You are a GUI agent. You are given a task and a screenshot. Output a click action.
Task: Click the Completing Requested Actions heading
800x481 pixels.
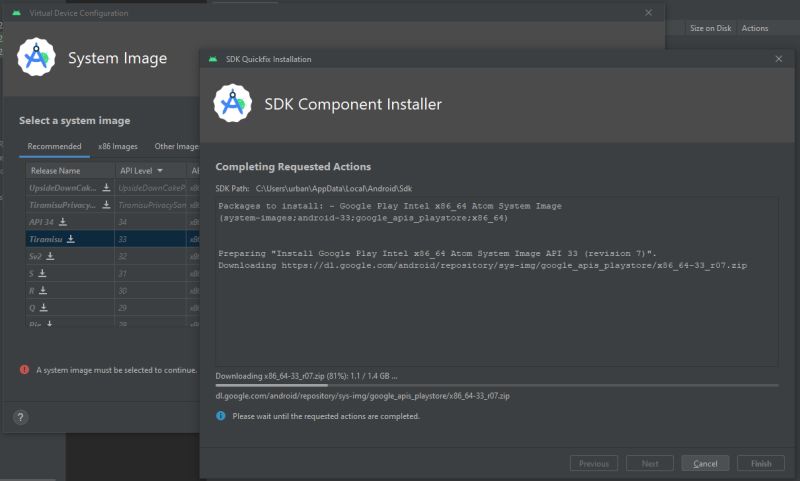pos(293,166)
